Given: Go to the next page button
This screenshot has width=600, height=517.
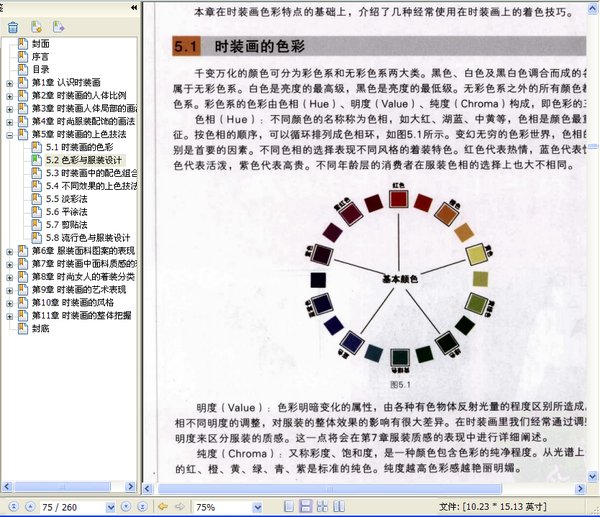Looking at the screenshot, I should tap(126, 507).
